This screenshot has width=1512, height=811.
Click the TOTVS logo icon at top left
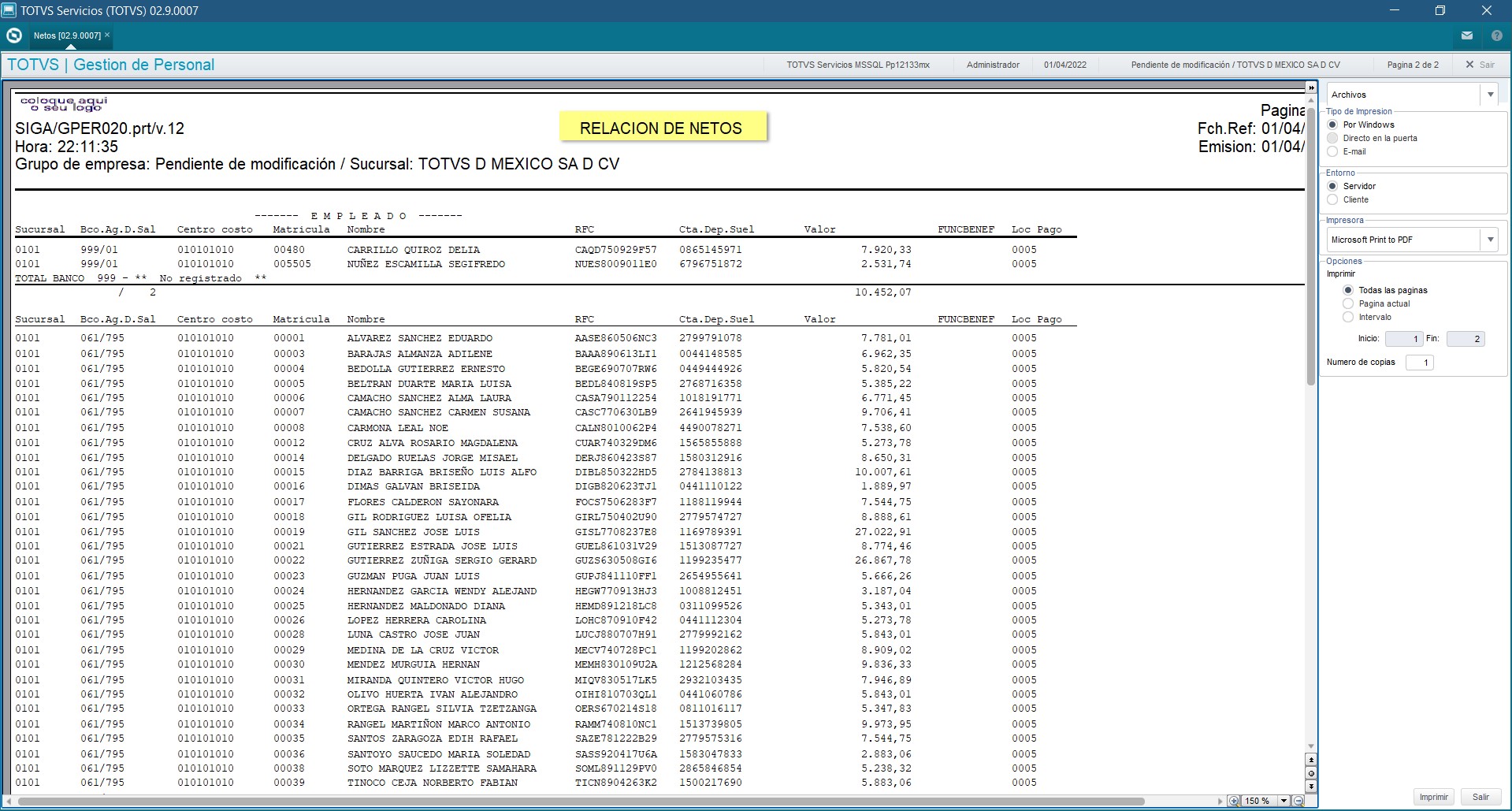[13, 35]
